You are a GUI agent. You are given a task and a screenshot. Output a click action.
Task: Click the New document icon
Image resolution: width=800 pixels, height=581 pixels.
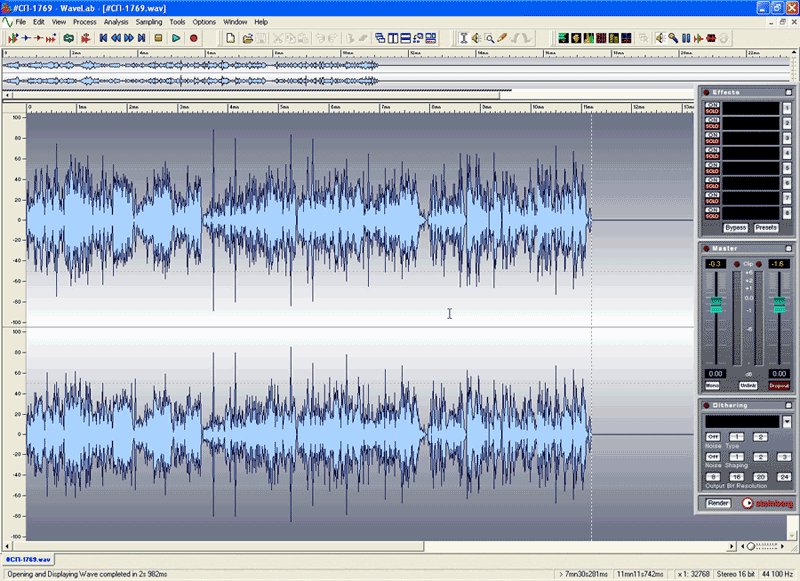point(230,38)
